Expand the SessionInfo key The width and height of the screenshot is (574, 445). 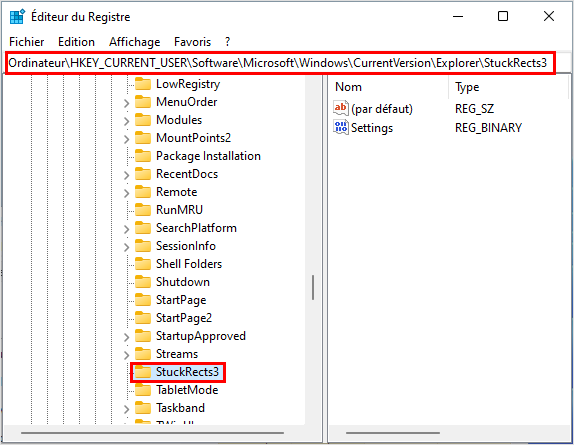(x=126, y=247)
